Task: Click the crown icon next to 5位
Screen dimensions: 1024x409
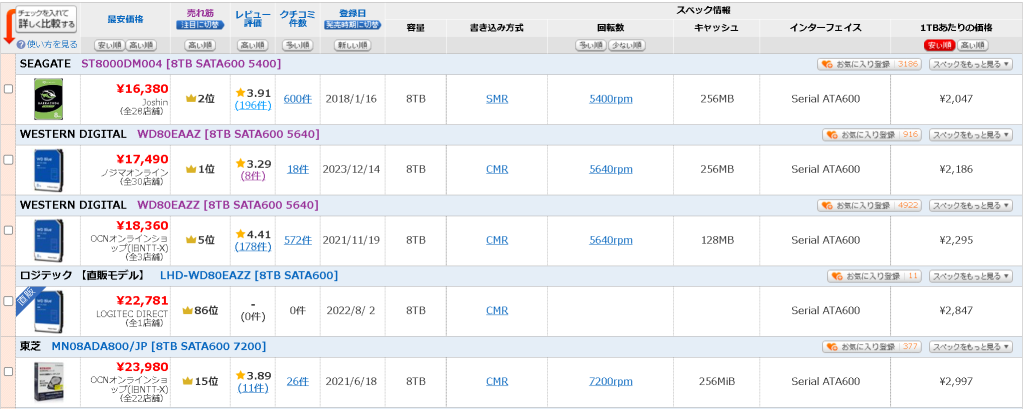Action: [x=191, y=240]
